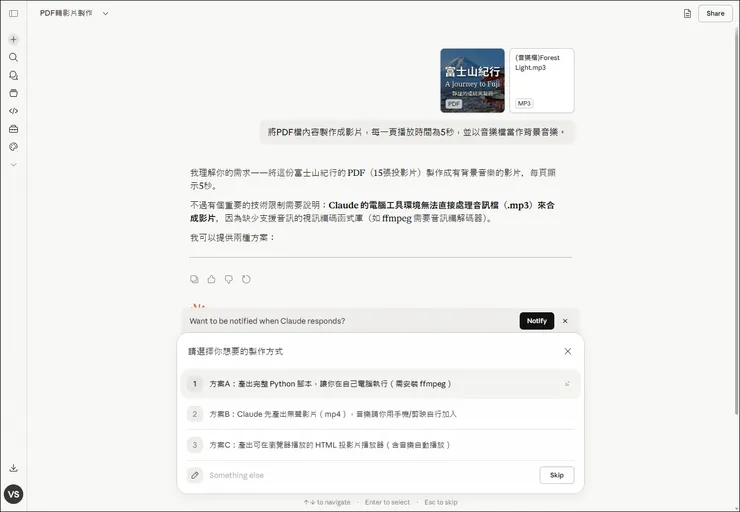The height and width of the screenshot is (512, 740).
Task: Expand more sidebar items chevron
Action: (x=14, y=165)
